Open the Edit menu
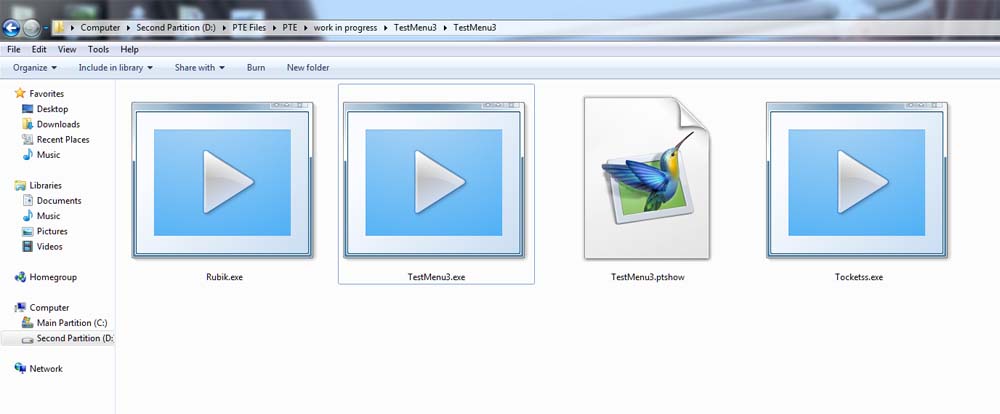Viewport: 1000px width, 414px height. 39,49
